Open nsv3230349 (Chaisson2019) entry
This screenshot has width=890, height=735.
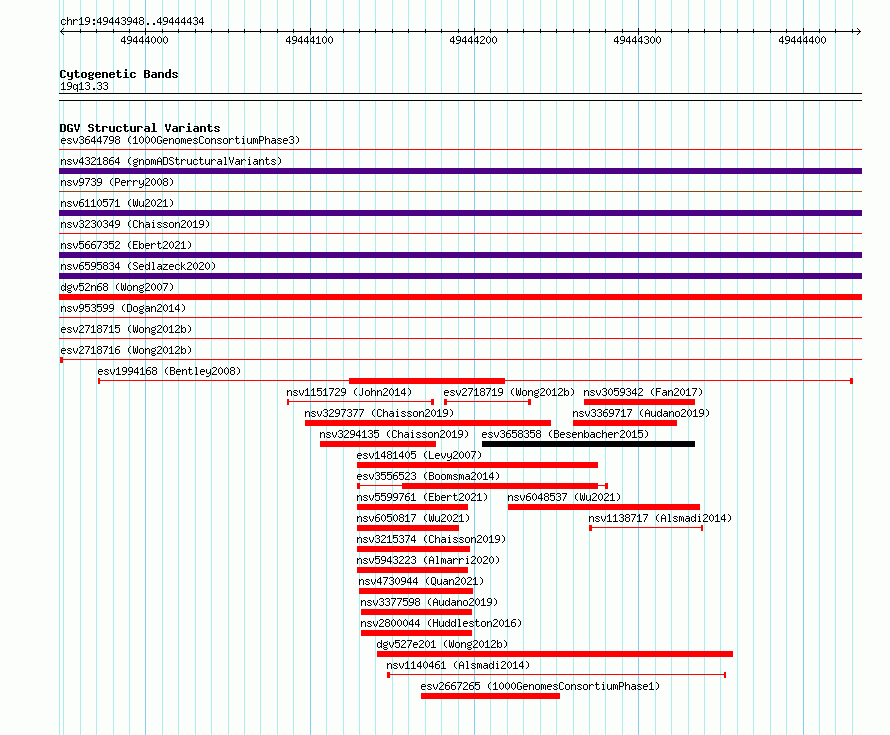(x=135, y=224)
